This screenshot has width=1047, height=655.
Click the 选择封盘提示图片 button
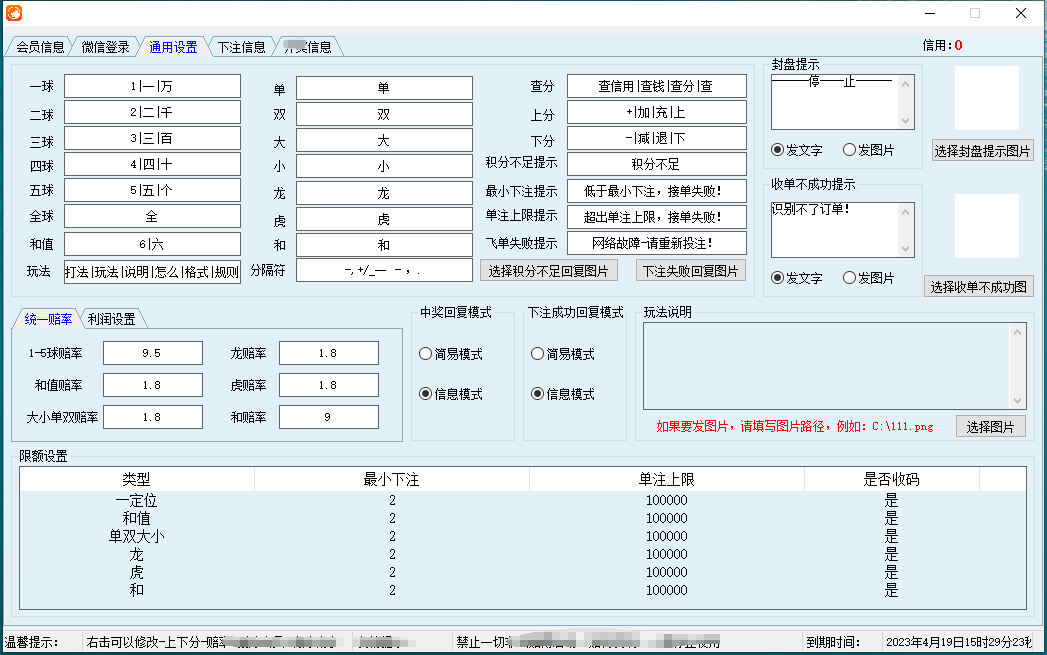982,151
